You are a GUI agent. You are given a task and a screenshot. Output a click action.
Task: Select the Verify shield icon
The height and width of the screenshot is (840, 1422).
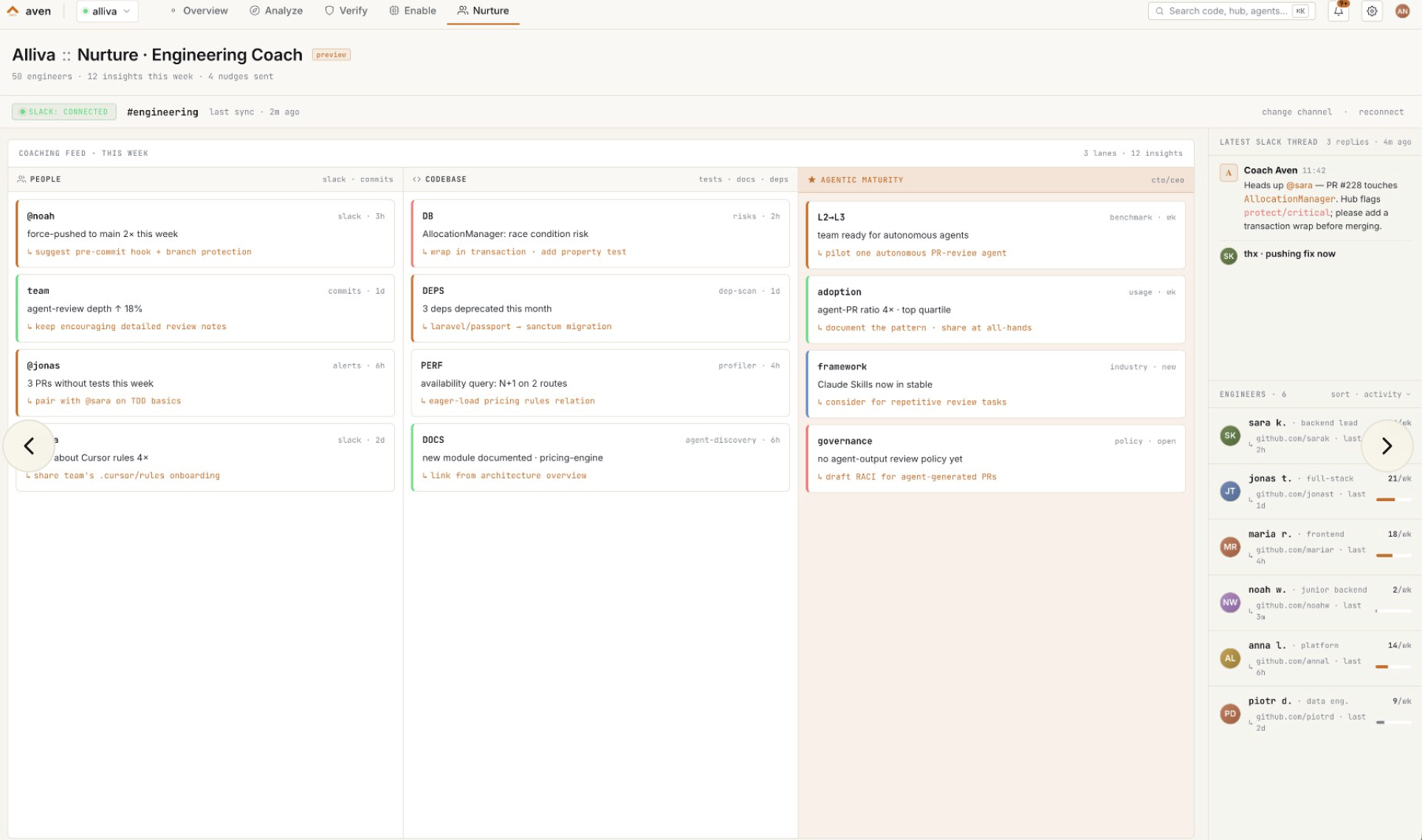pos(328,10)
